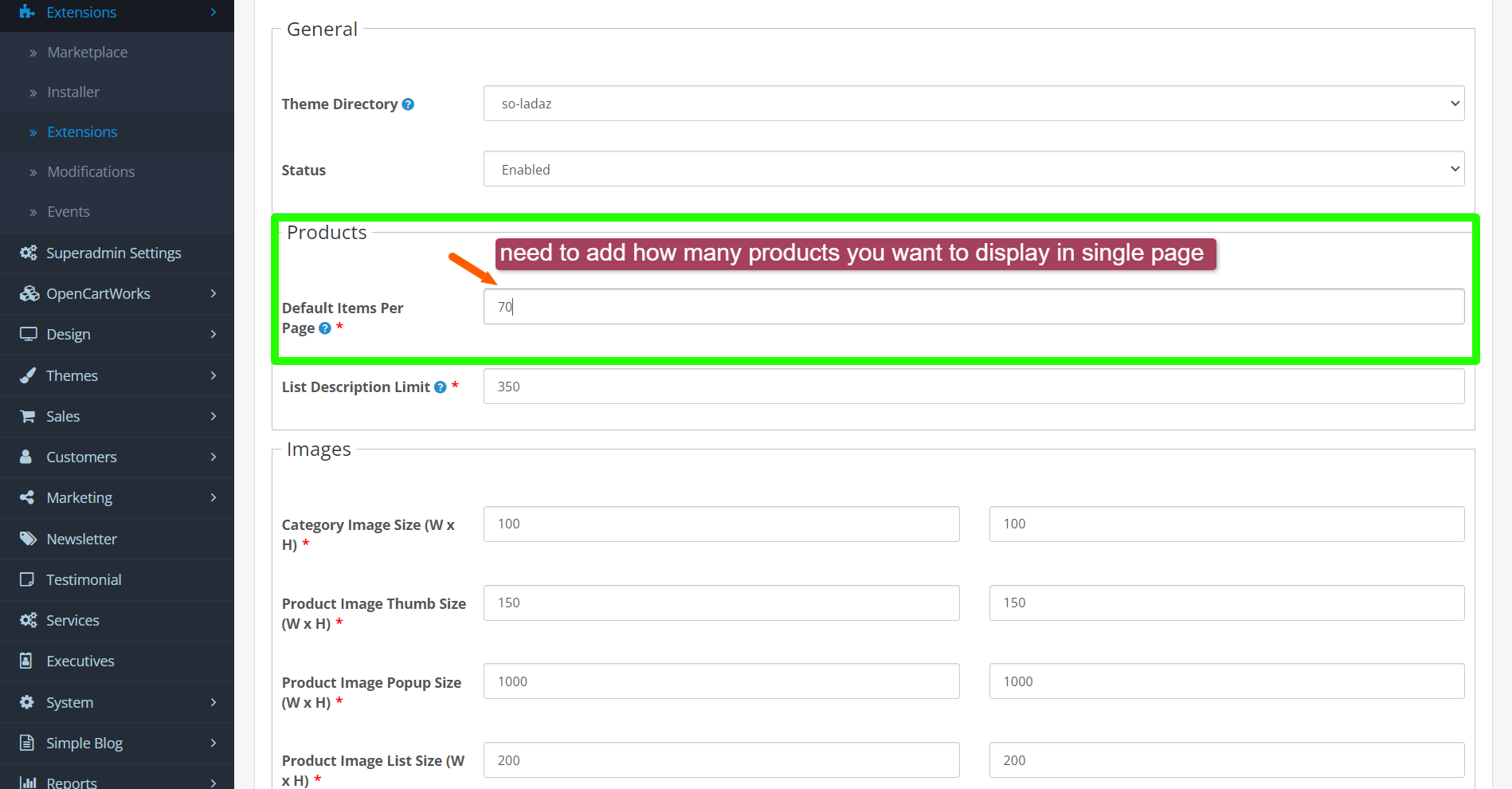Click the Category Image Size width field
Image resolution: width=1512 pixels, height=789 pixels.
click(721, 524)
